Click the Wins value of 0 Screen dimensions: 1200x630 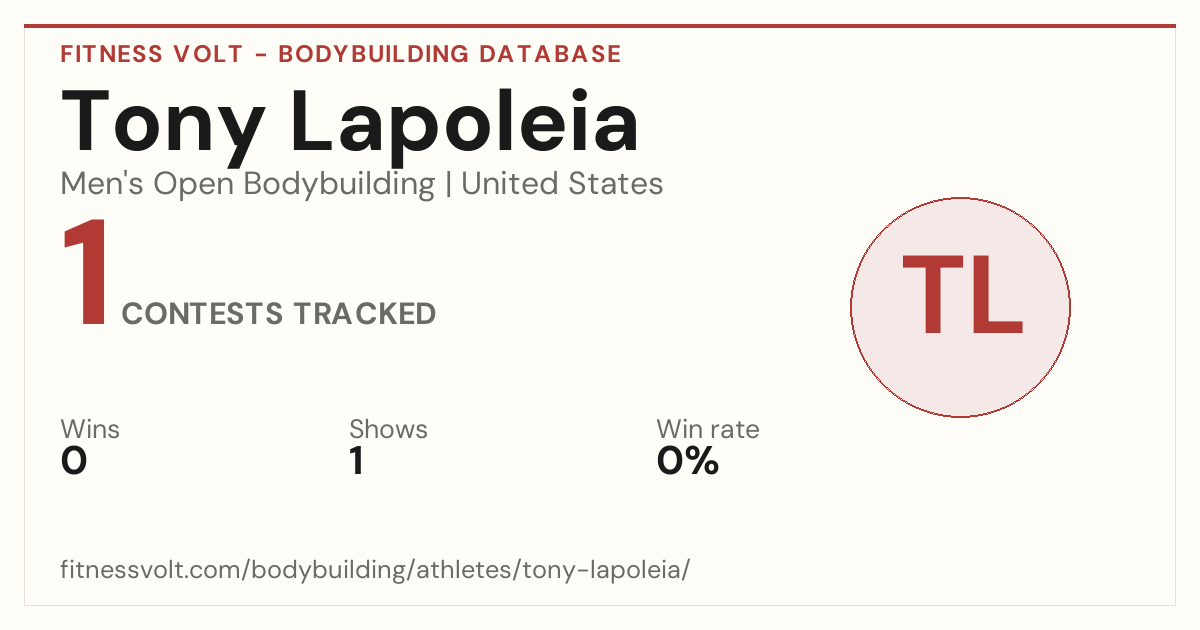74,461
